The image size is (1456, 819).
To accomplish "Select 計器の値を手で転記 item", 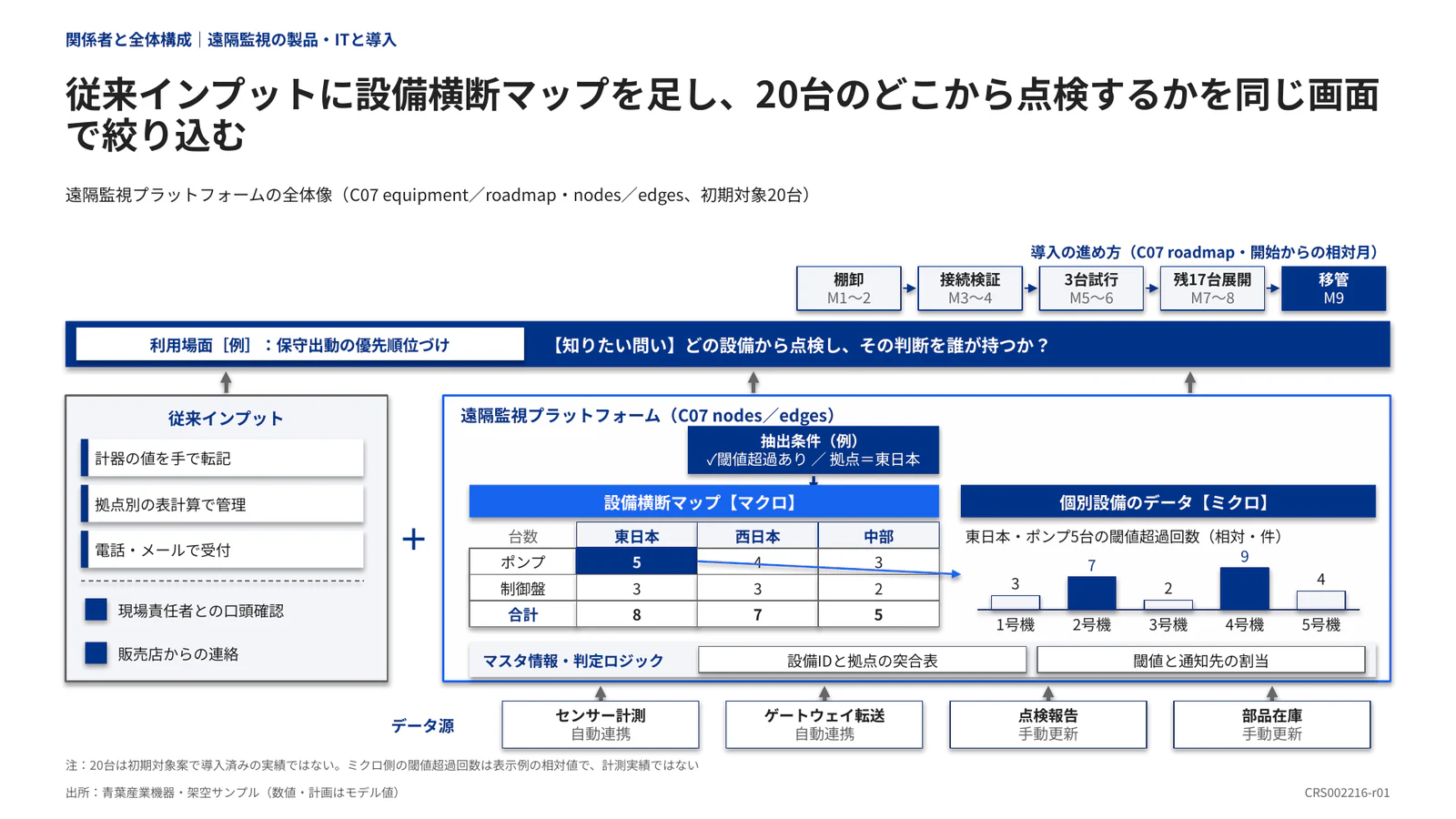I will tap(222, 459).
